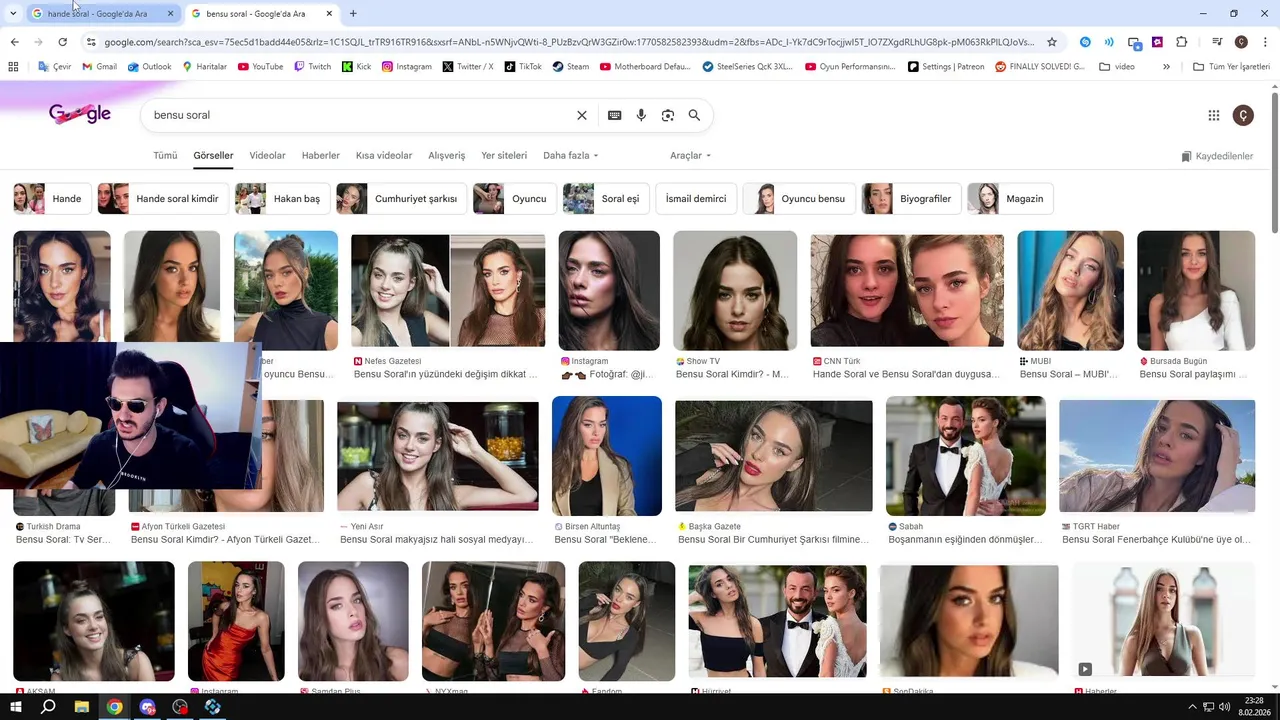Submit search with the magnifier icon
Screen dimensions: 1280x720
pos(694,115)
